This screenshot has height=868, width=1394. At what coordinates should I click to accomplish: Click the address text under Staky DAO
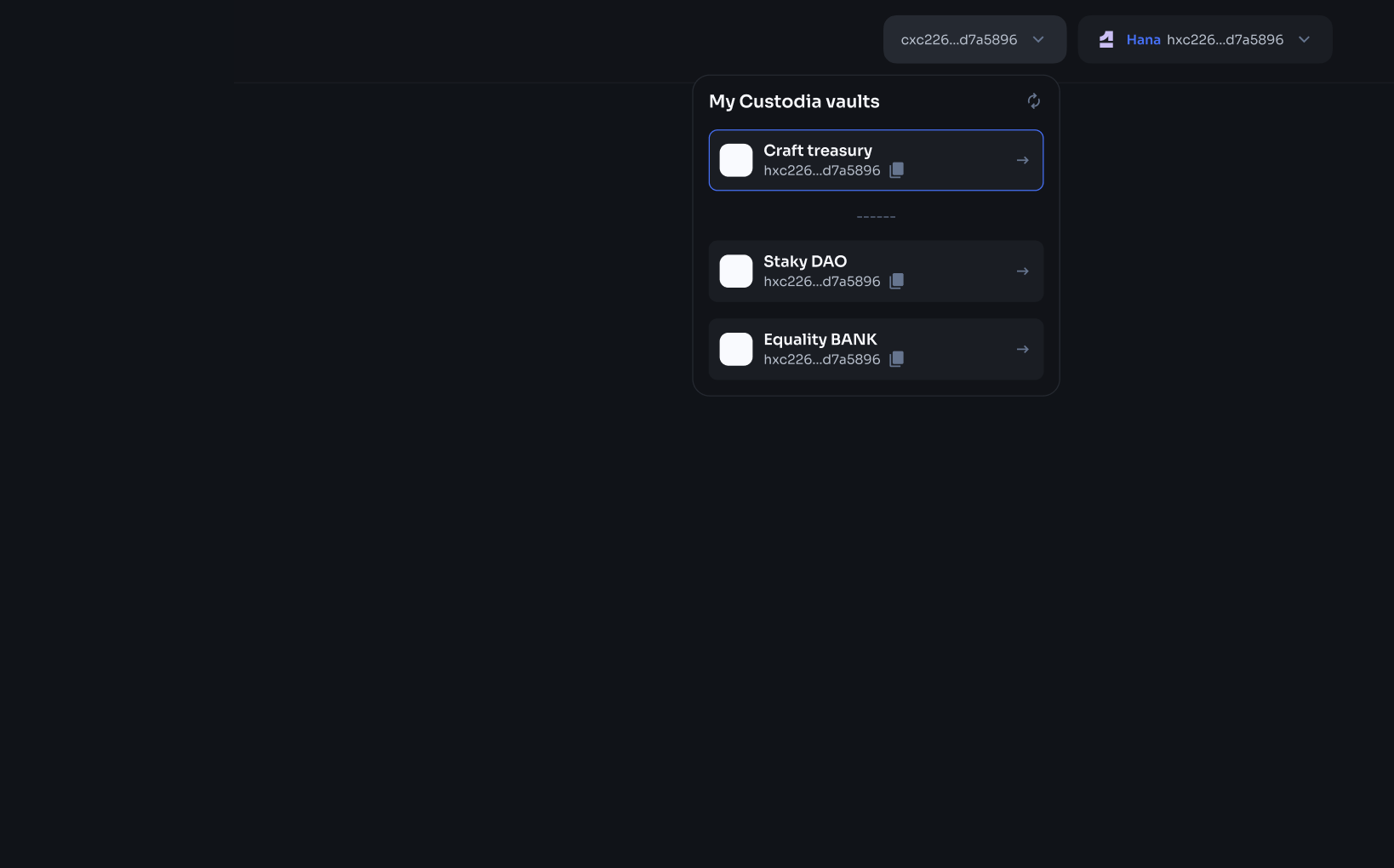coord(821,282)
